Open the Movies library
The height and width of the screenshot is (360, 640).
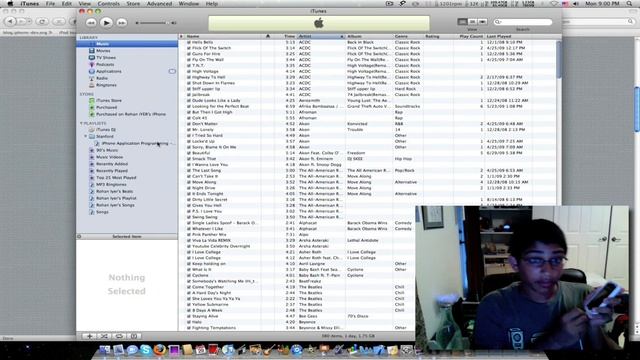click(103, 51)
